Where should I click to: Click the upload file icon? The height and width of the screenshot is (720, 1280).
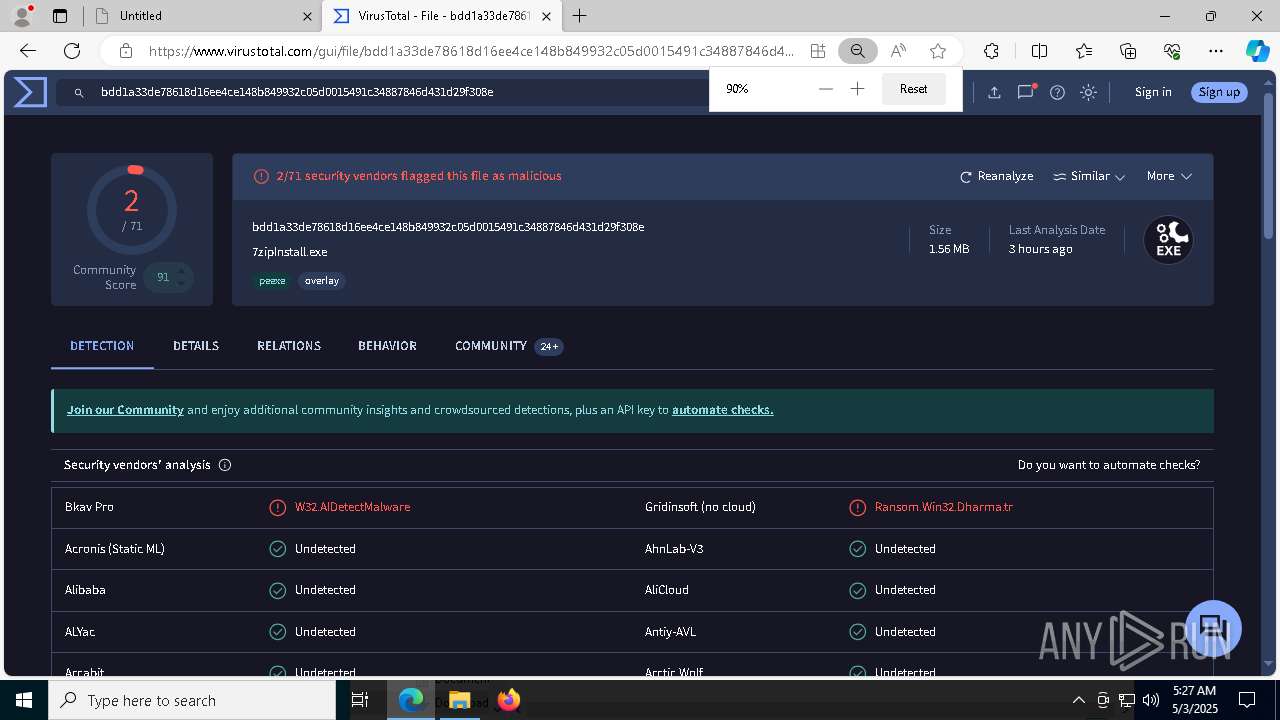(x=994, y=92)
